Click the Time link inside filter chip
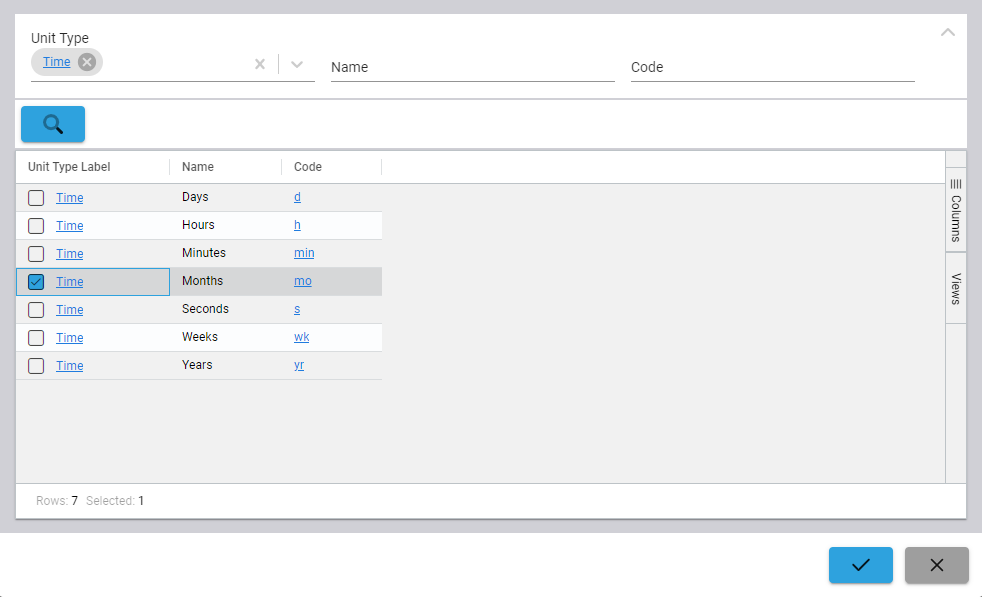 pos(56,61)
